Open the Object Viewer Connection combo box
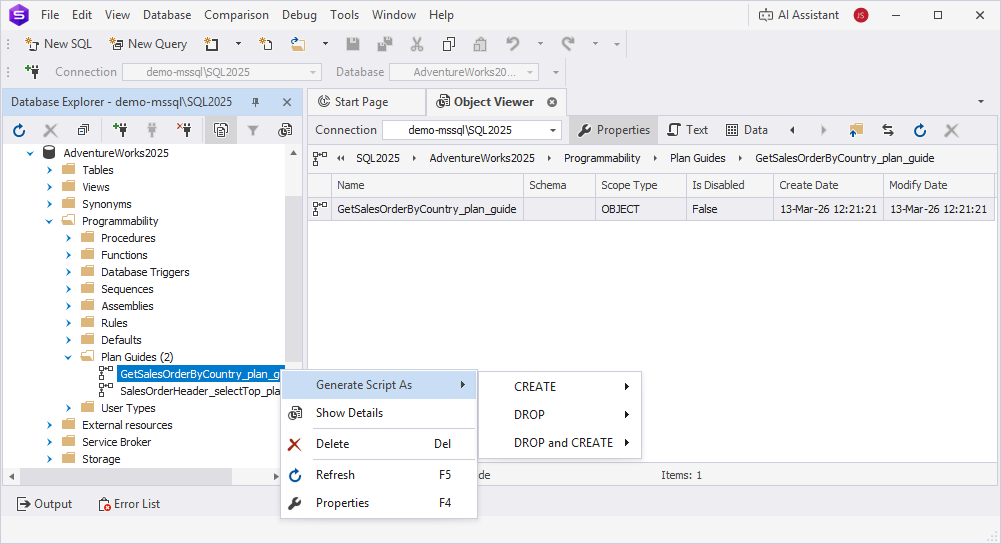The image size is (1001, 544). click(472, 130)
